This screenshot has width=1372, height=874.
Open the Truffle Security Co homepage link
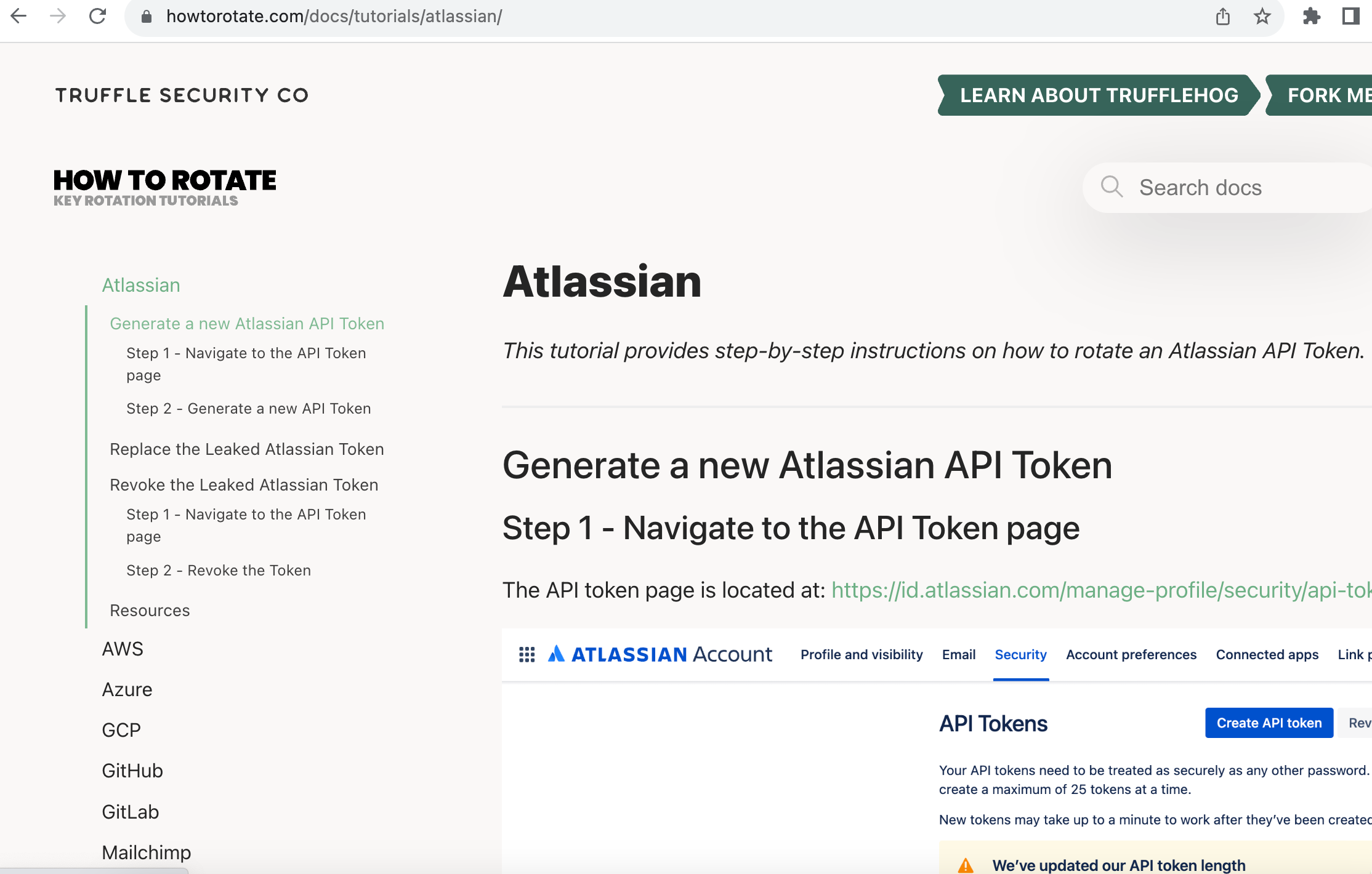[182, 95]
